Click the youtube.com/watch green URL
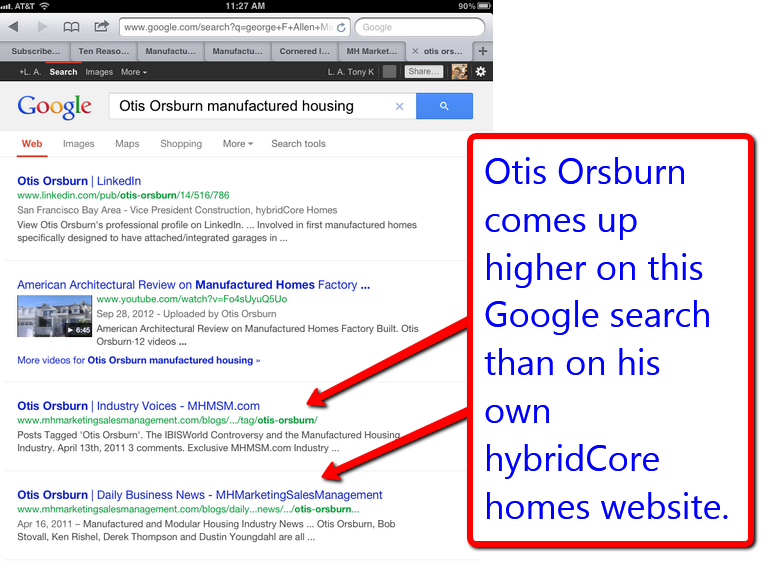The width and height of the screenshot is (773, 568). [x=192, y=299]
